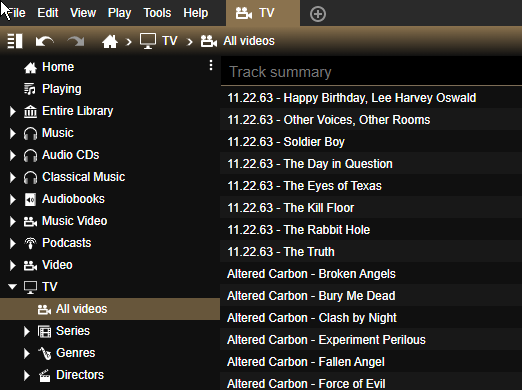
Task: Toggle the media tree panel icon
Action: point(15,41)
